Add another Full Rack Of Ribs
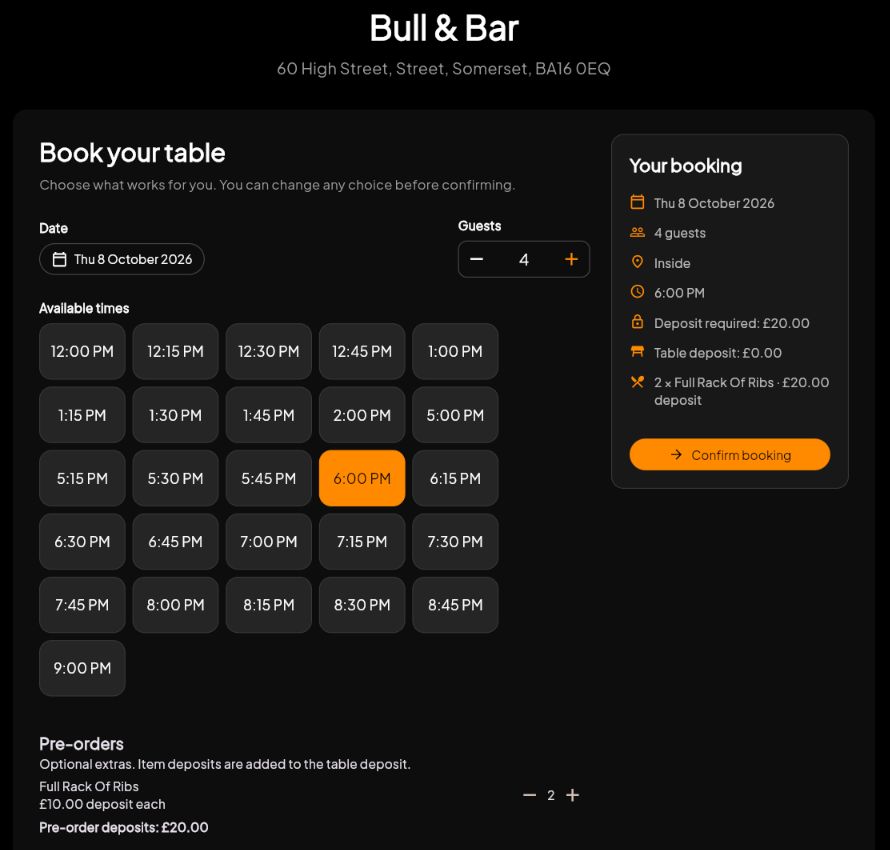 click(x=573, y=795)
